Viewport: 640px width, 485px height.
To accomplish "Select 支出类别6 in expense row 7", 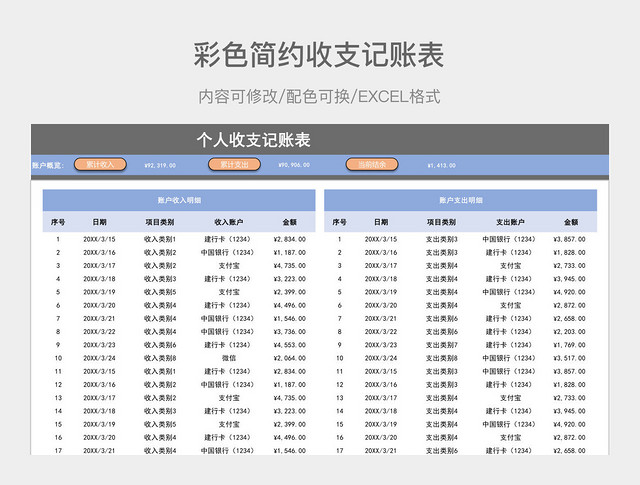I will click(x=442, y=318).
